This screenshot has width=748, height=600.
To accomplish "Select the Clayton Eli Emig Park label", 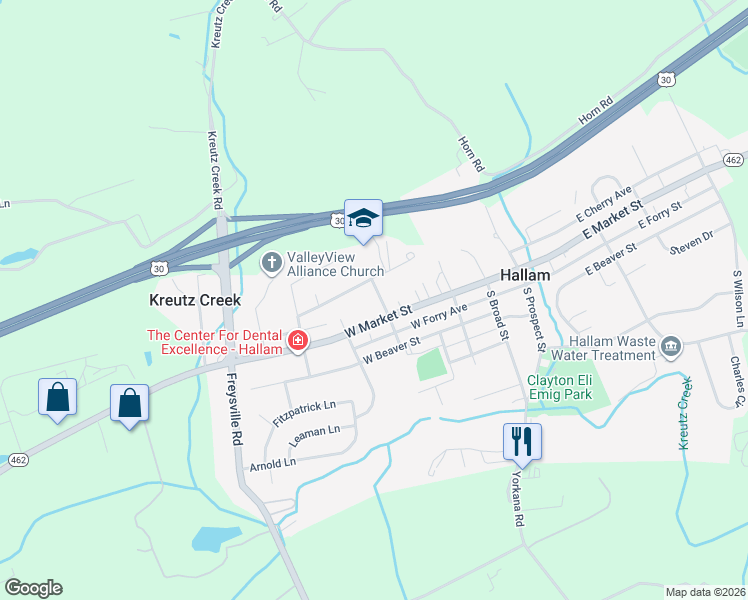I will click(560, 387).
